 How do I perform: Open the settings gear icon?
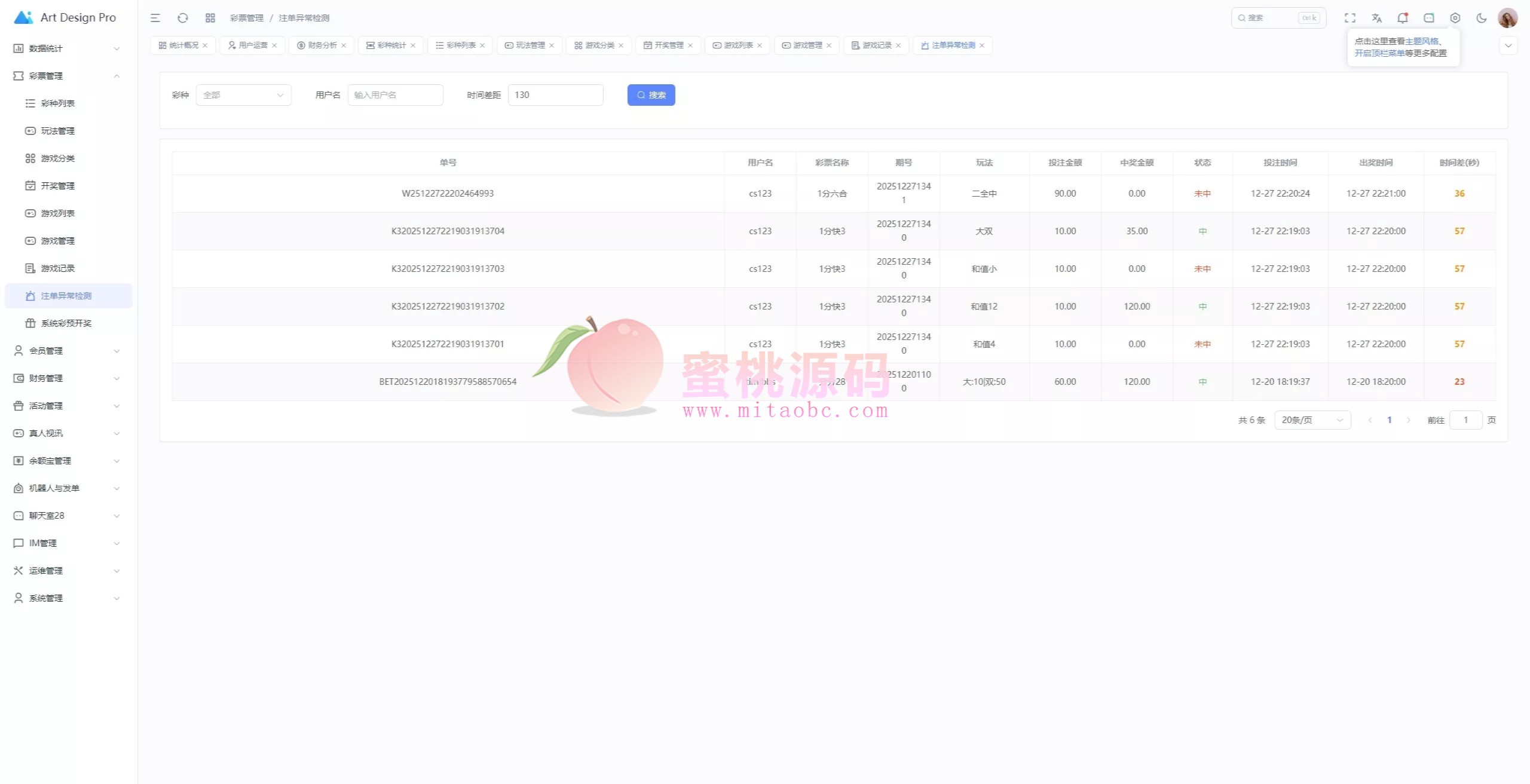point(1455,18)
